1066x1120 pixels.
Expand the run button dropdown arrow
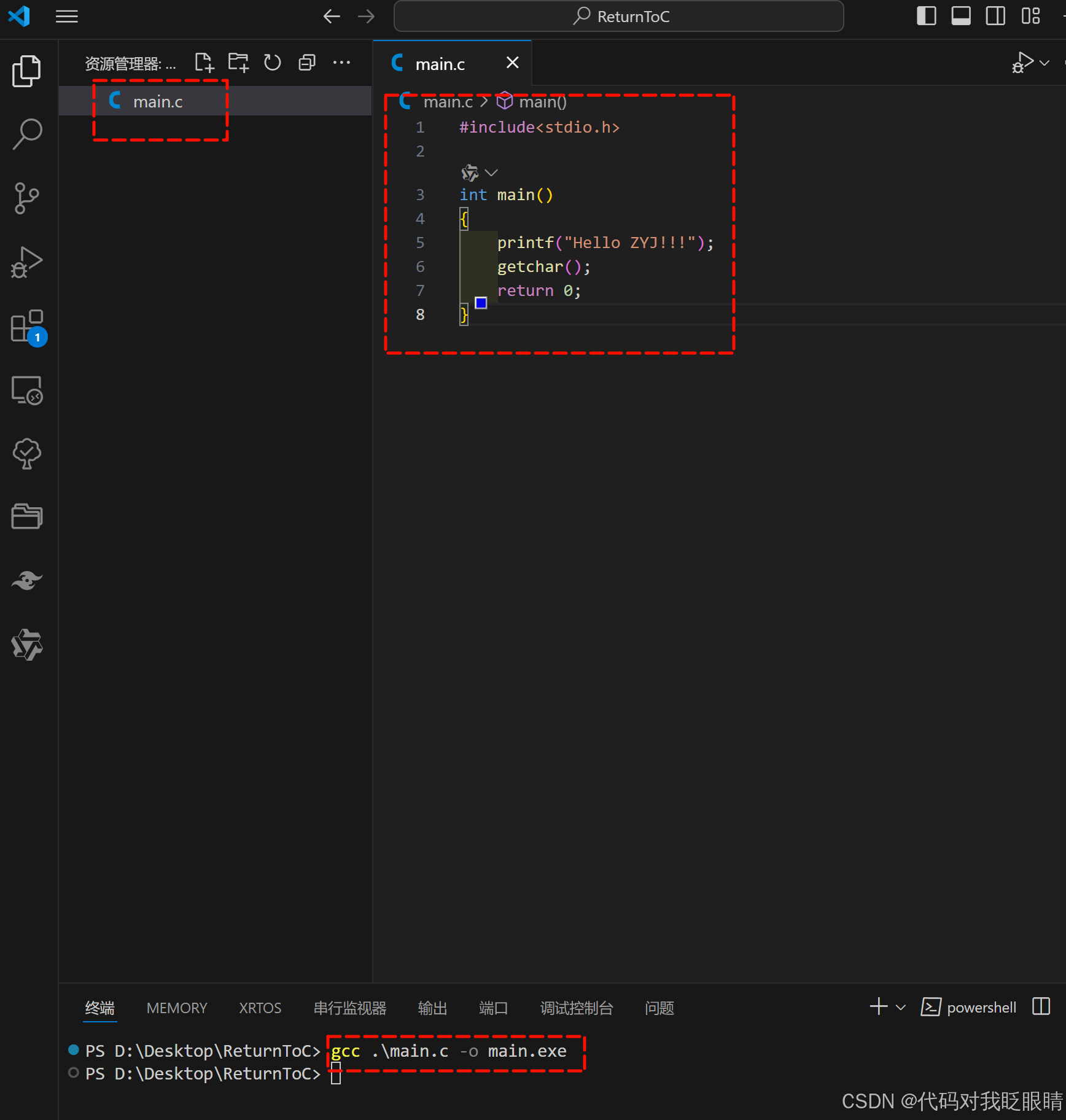(x=1045, y=63)
